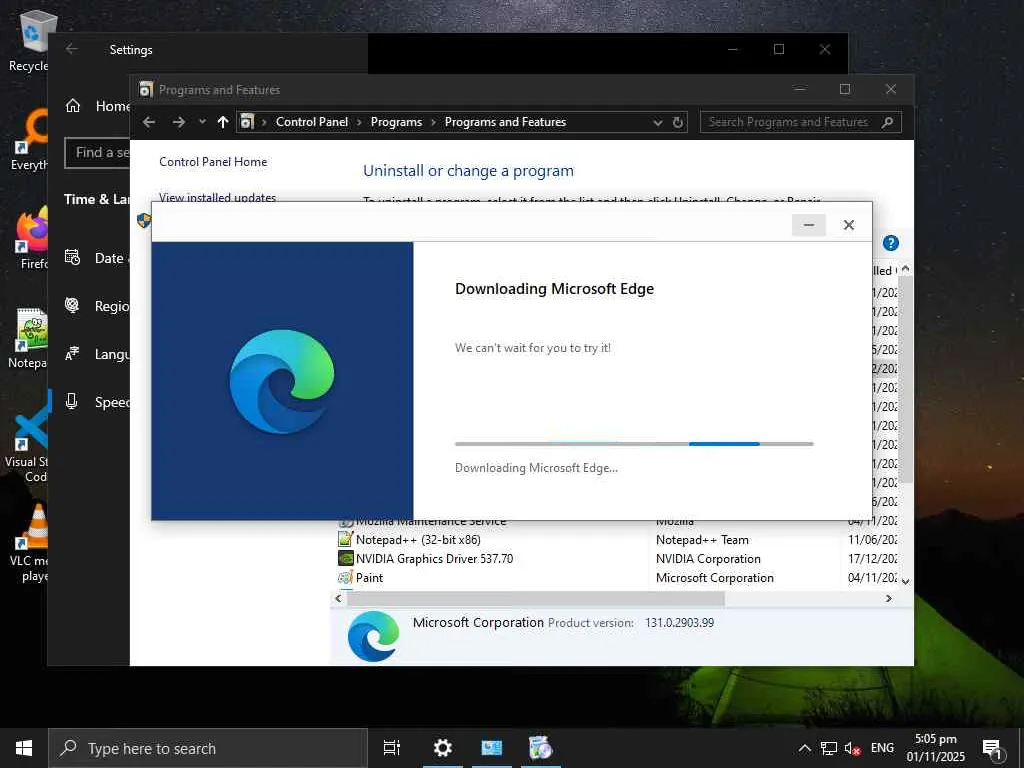Image resolution: width=1024 pixels, height=768 pixels.
Task: Open View installed updates link
Action: [x=217, y=197]
